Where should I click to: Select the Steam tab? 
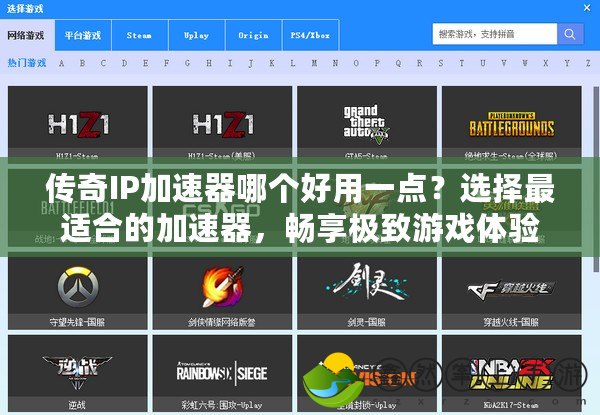tap(140, 35)
